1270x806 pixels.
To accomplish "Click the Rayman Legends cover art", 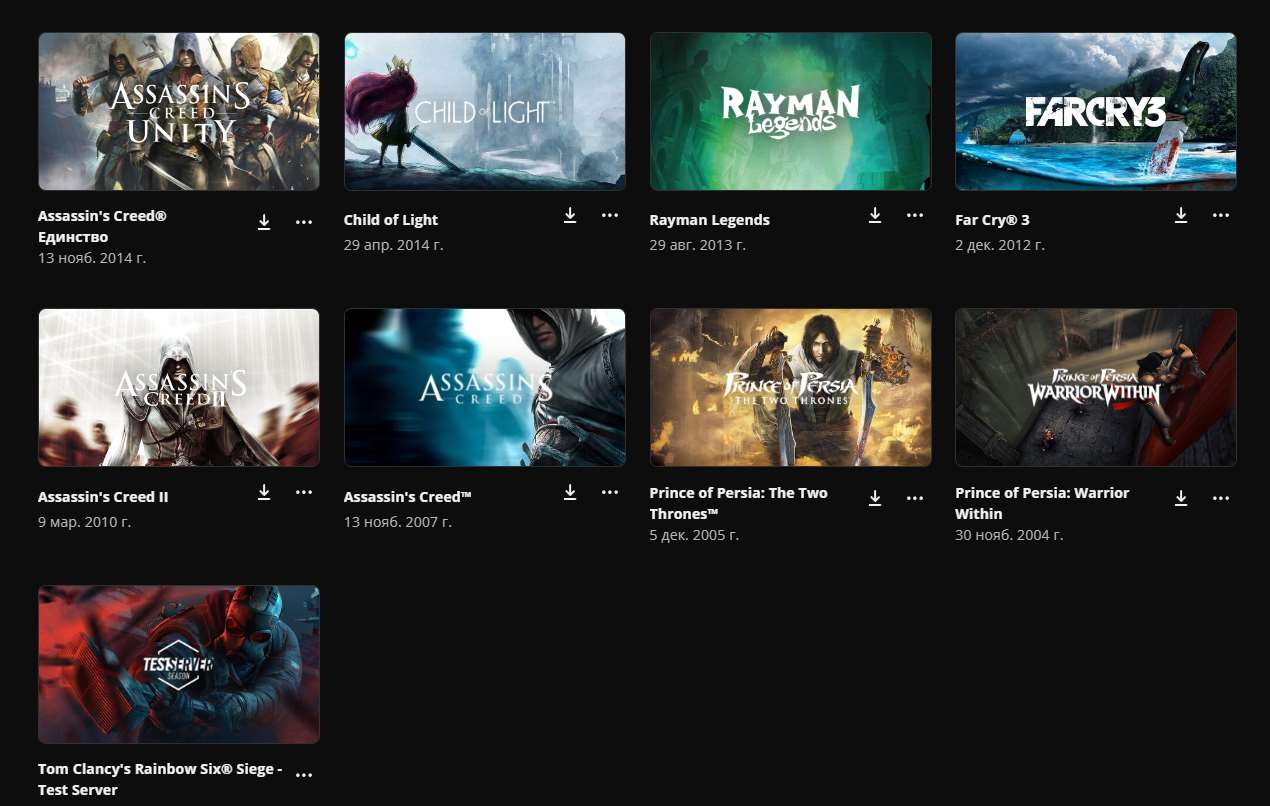I will (790, 111).
